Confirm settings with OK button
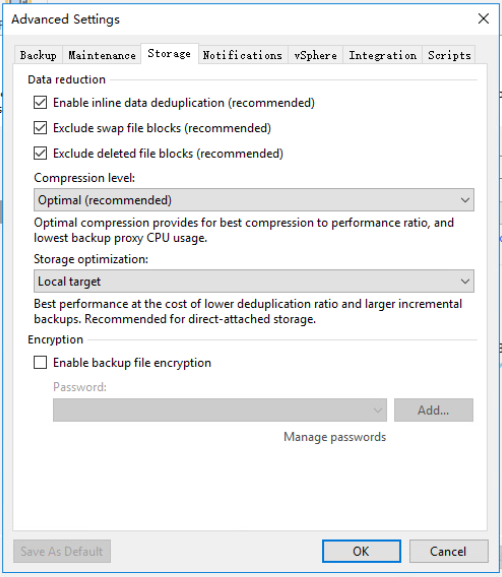 click(x=361, y=551)
